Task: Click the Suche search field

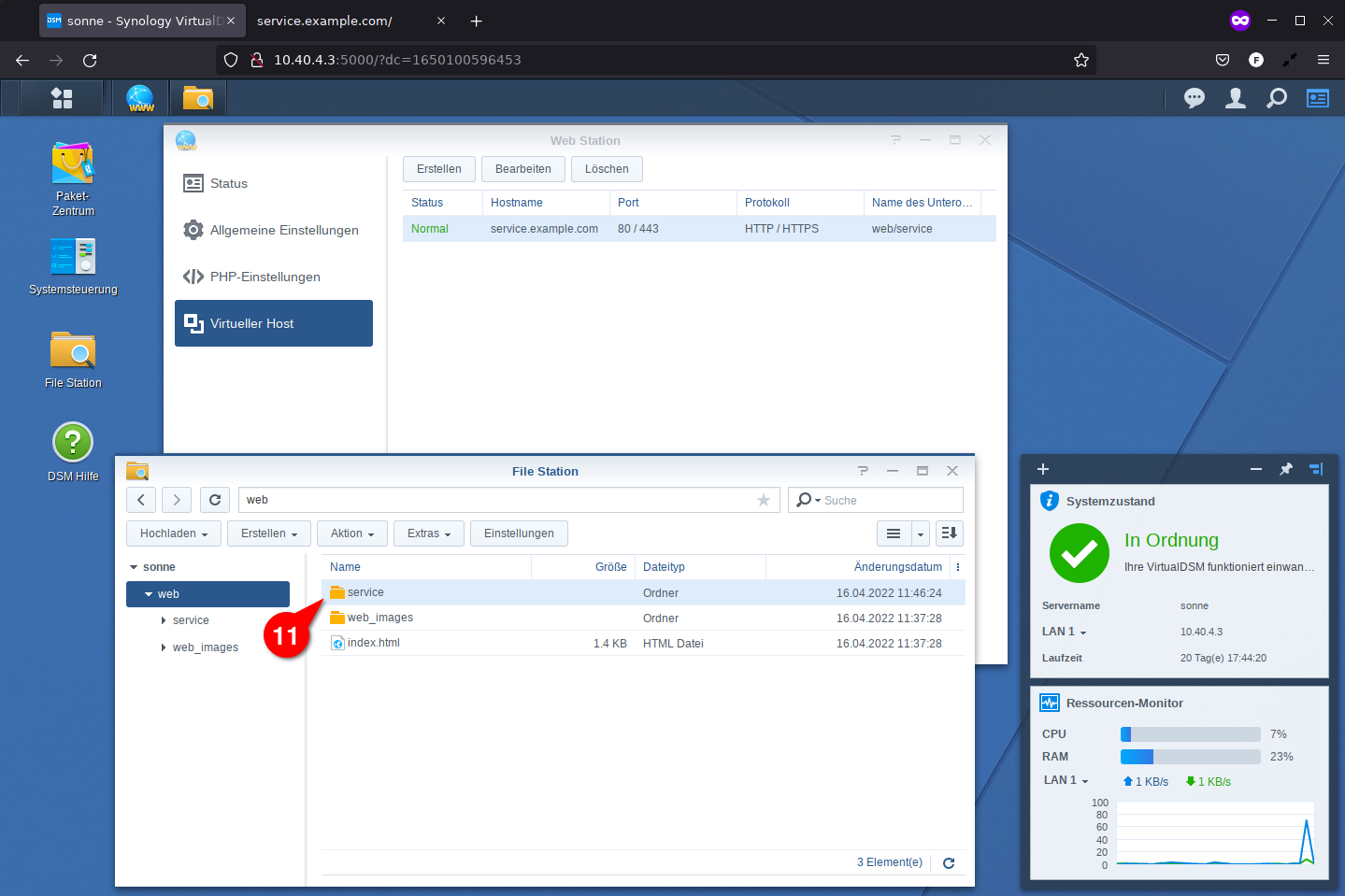Action: click(x=888, y=500)
